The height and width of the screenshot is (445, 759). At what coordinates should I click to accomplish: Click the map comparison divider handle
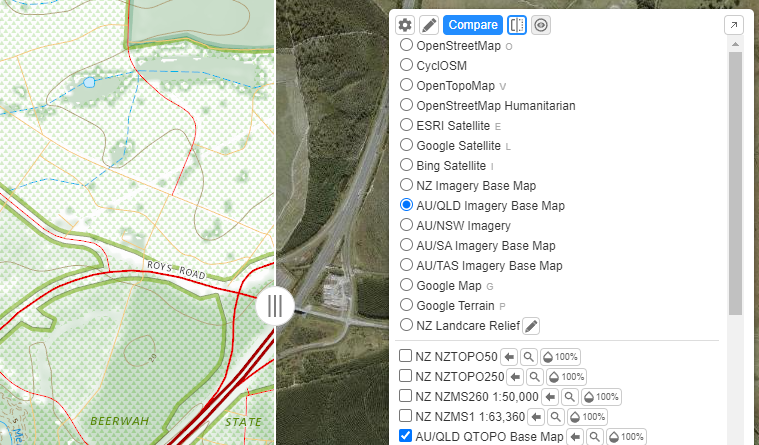point(275,306)
